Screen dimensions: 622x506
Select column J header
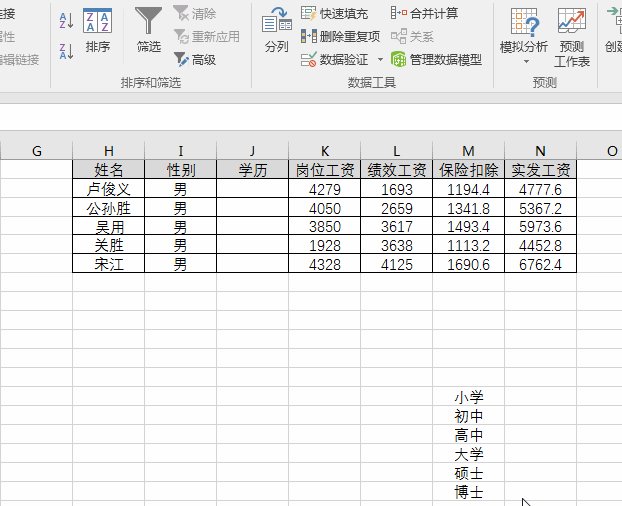tap(253, 151)
